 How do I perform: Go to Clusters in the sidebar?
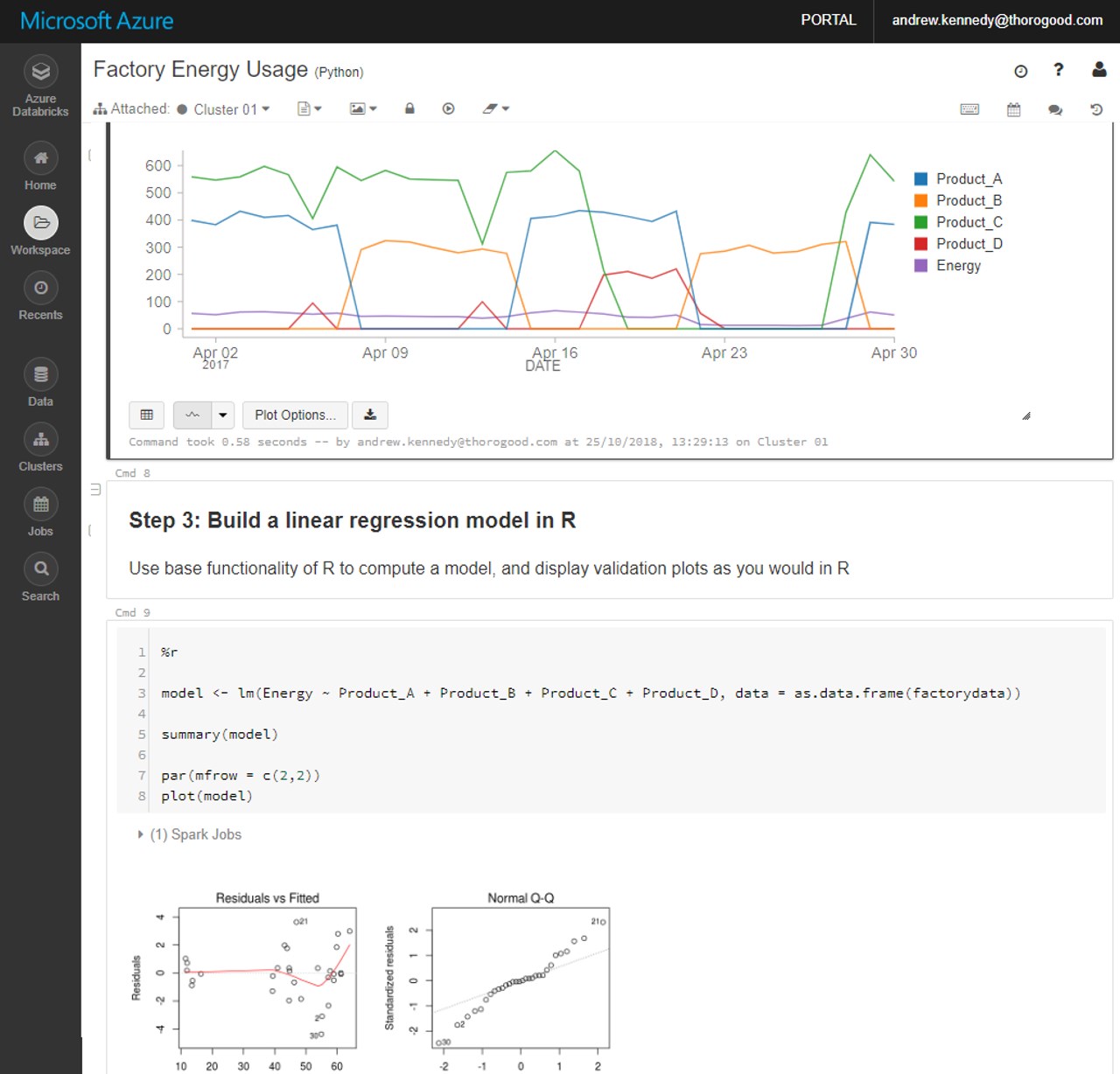point(40,440)
